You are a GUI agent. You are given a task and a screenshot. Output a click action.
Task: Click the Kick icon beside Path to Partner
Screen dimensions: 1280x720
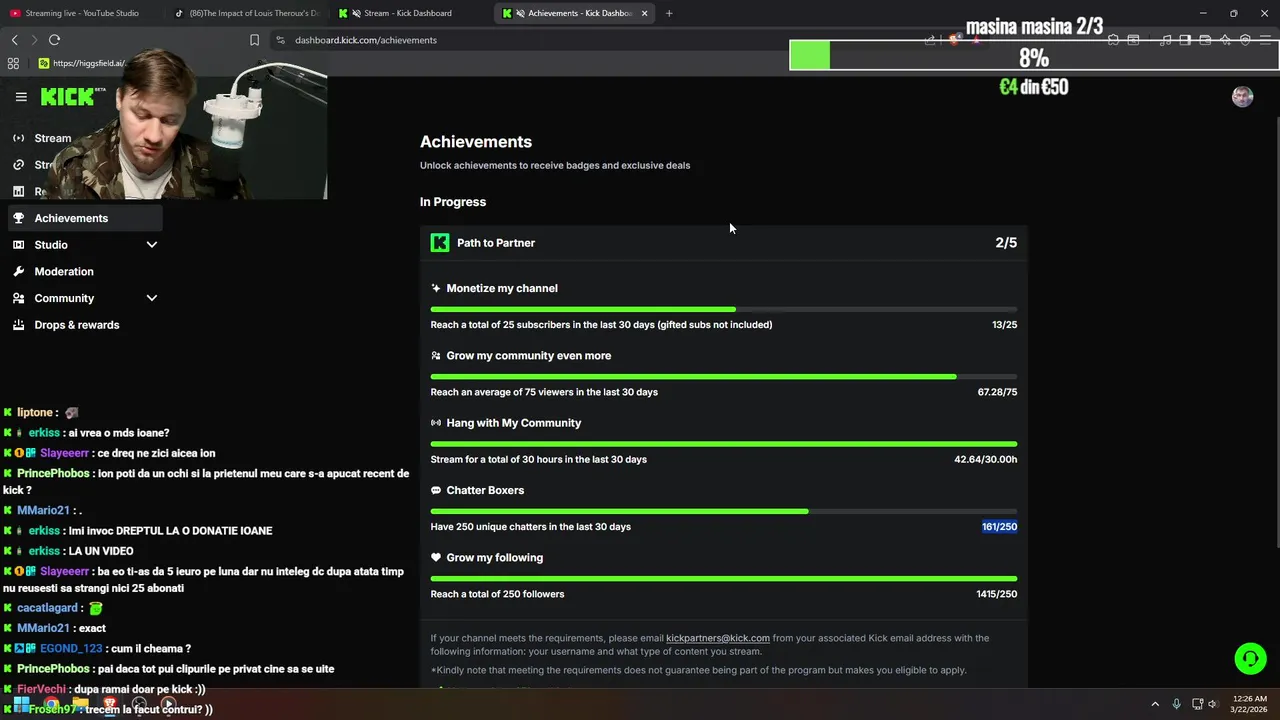pos(440,243)
